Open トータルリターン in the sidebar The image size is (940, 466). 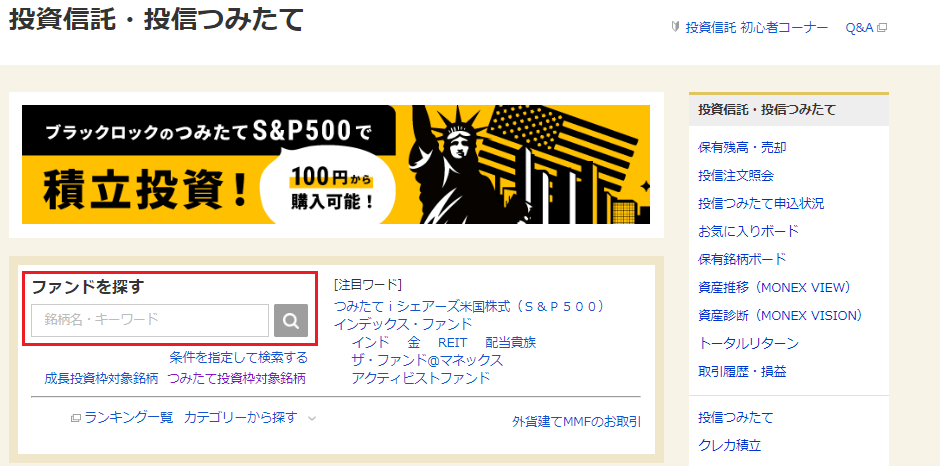pos(749,344)
